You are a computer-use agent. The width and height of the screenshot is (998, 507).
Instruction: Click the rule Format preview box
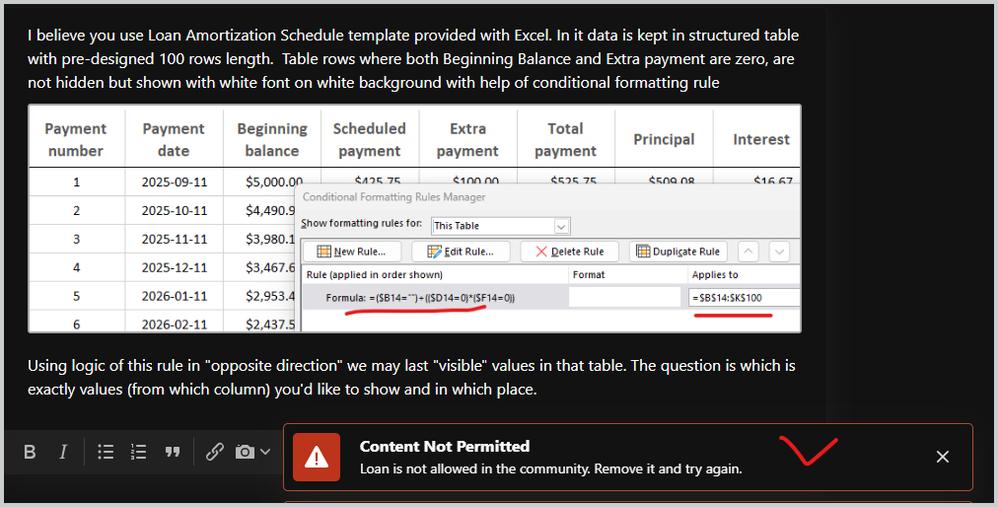(x=624, y=297)
